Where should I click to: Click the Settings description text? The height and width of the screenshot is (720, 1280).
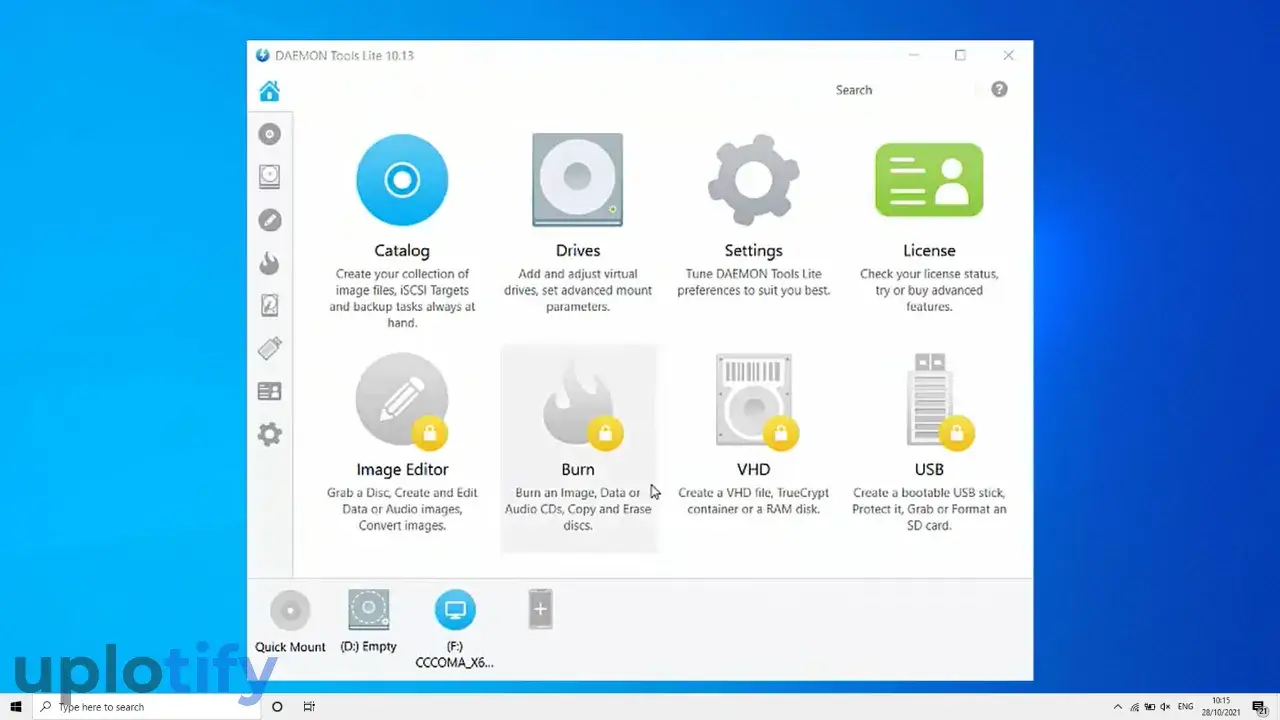(753, 282)
